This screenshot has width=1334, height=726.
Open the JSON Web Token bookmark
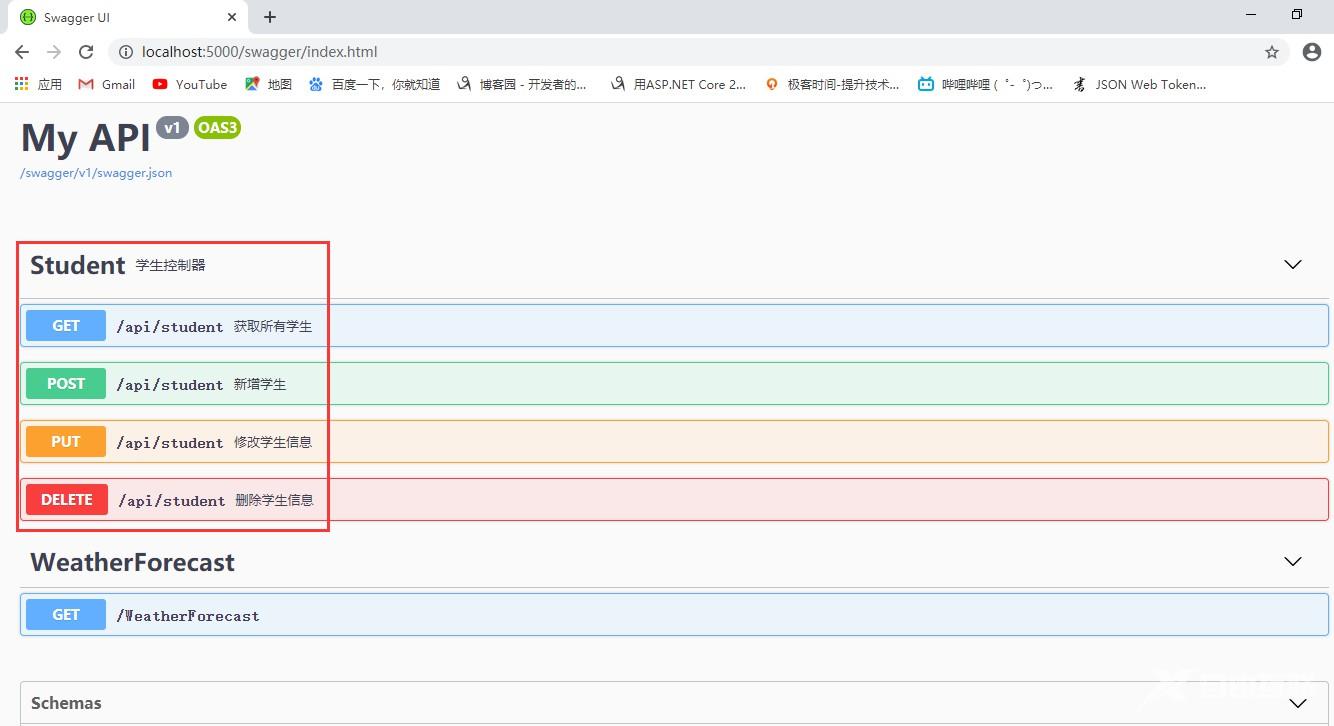1139,85
